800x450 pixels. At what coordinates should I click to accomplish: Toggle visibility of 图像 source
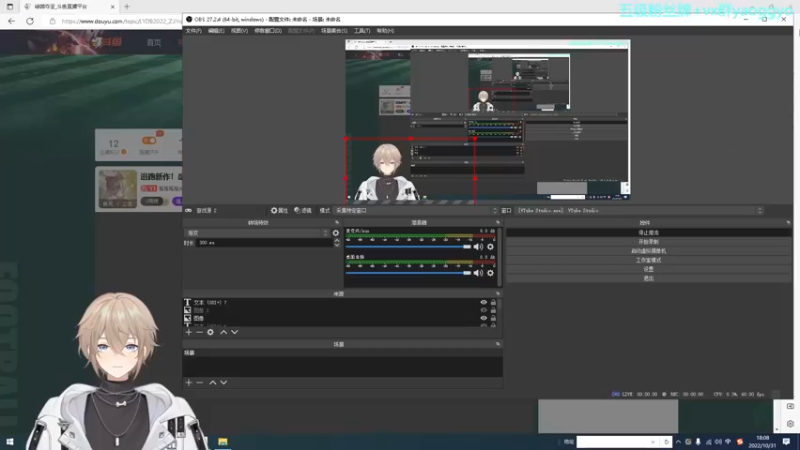coord(484,318)
